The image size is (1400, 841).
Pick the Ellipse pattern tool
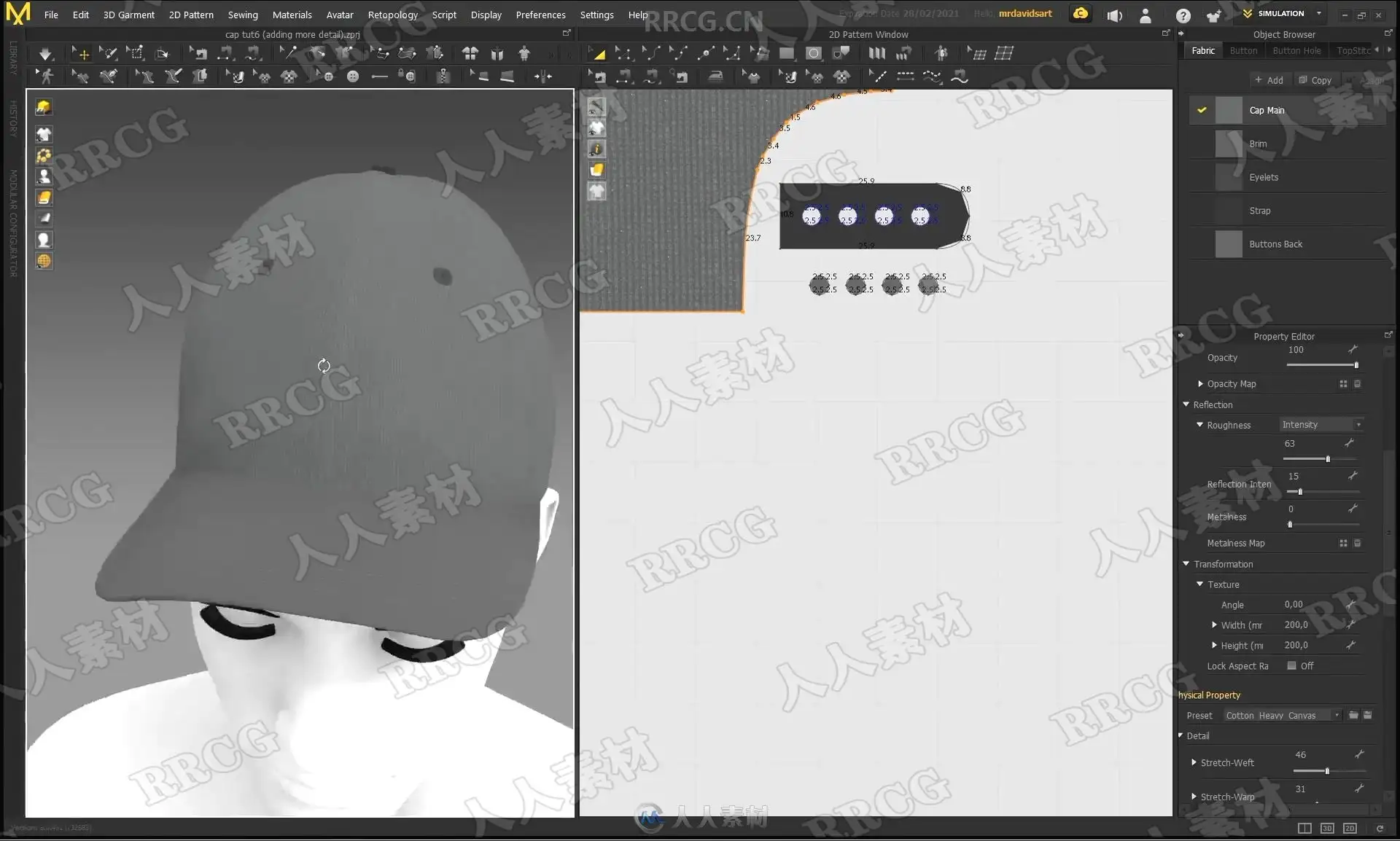coord(814,53)
